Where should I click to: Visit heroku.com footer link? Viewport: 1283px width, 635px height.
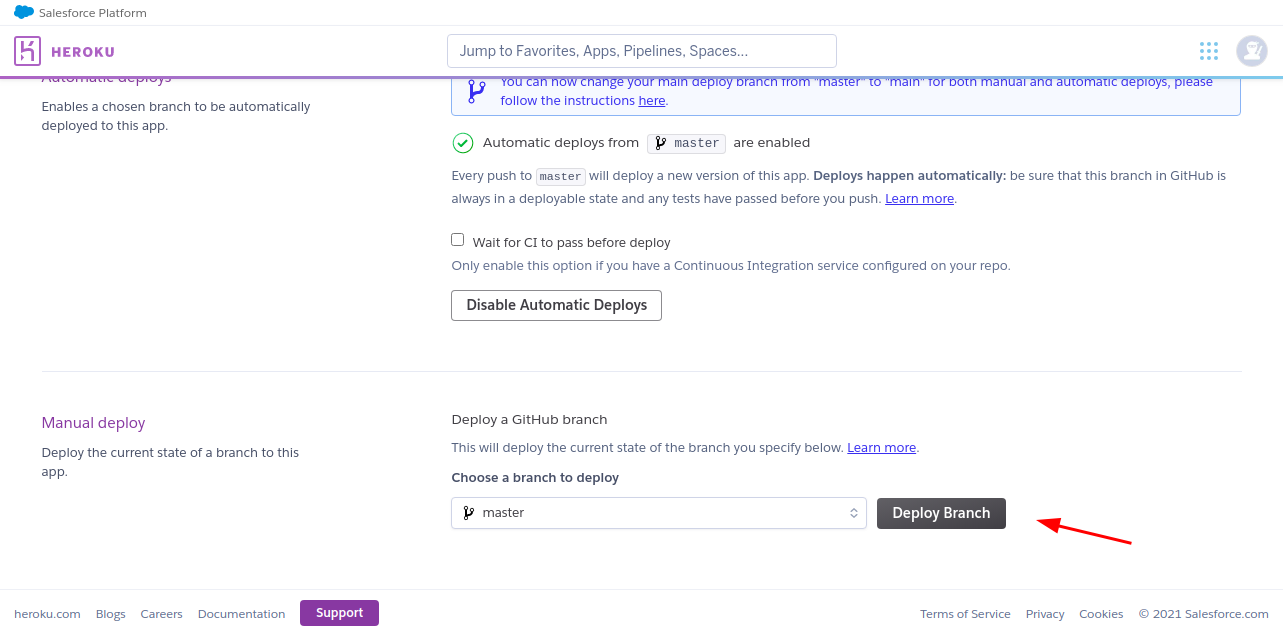click(x=47, y=614)
